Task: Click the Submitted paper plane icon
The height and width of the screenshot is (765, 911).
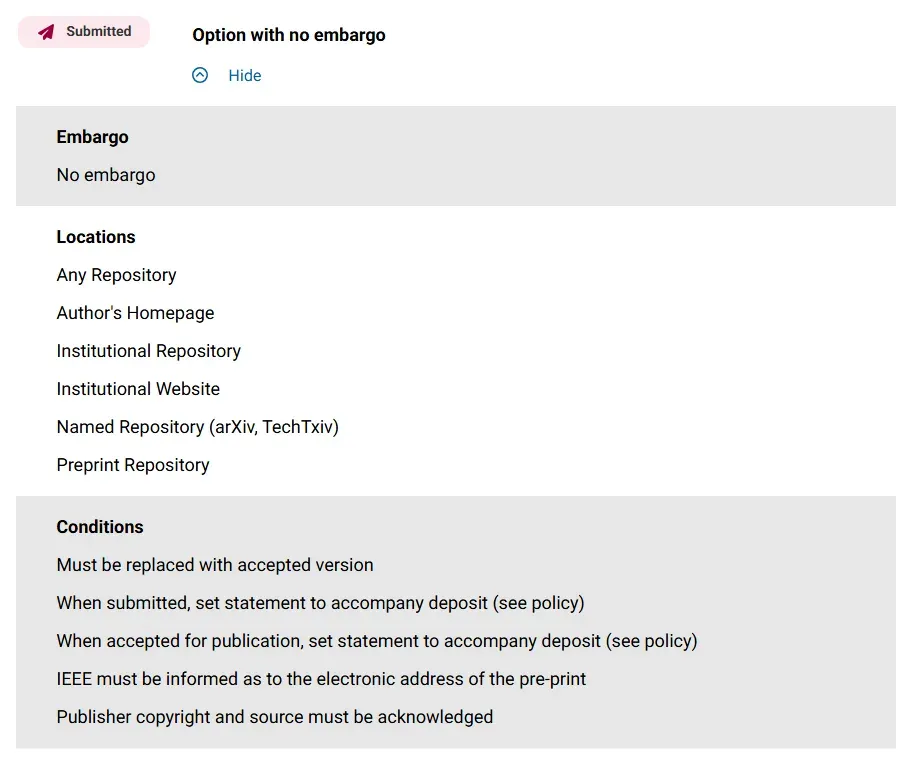Action: [46, 32]
